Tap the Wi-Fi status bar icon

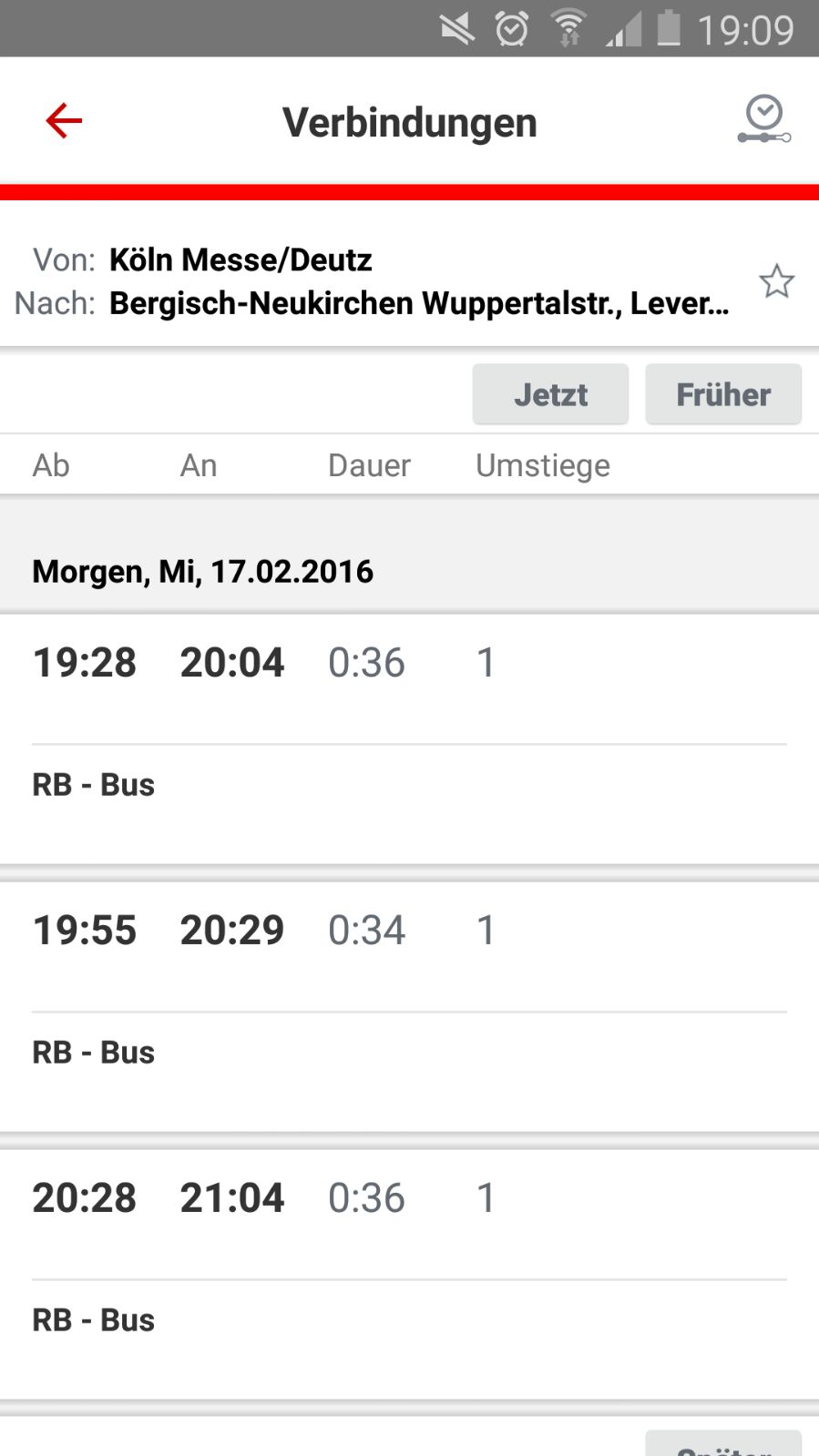point(568,29)
